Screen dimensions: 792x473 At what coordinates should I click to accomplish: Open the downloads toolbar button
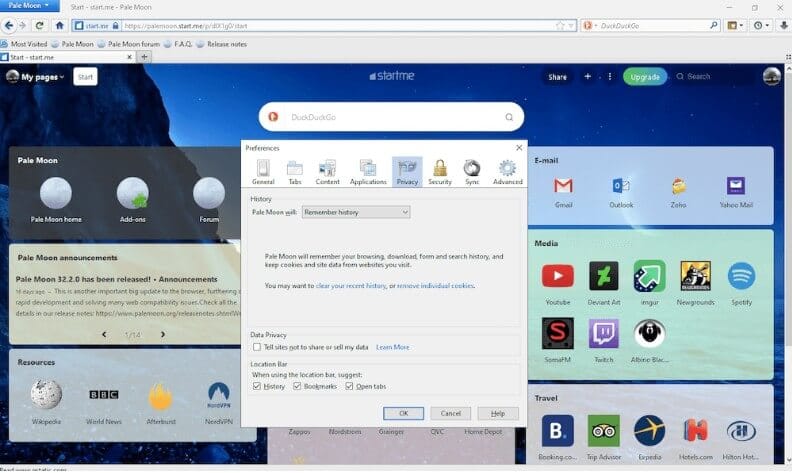coord(783,25)
